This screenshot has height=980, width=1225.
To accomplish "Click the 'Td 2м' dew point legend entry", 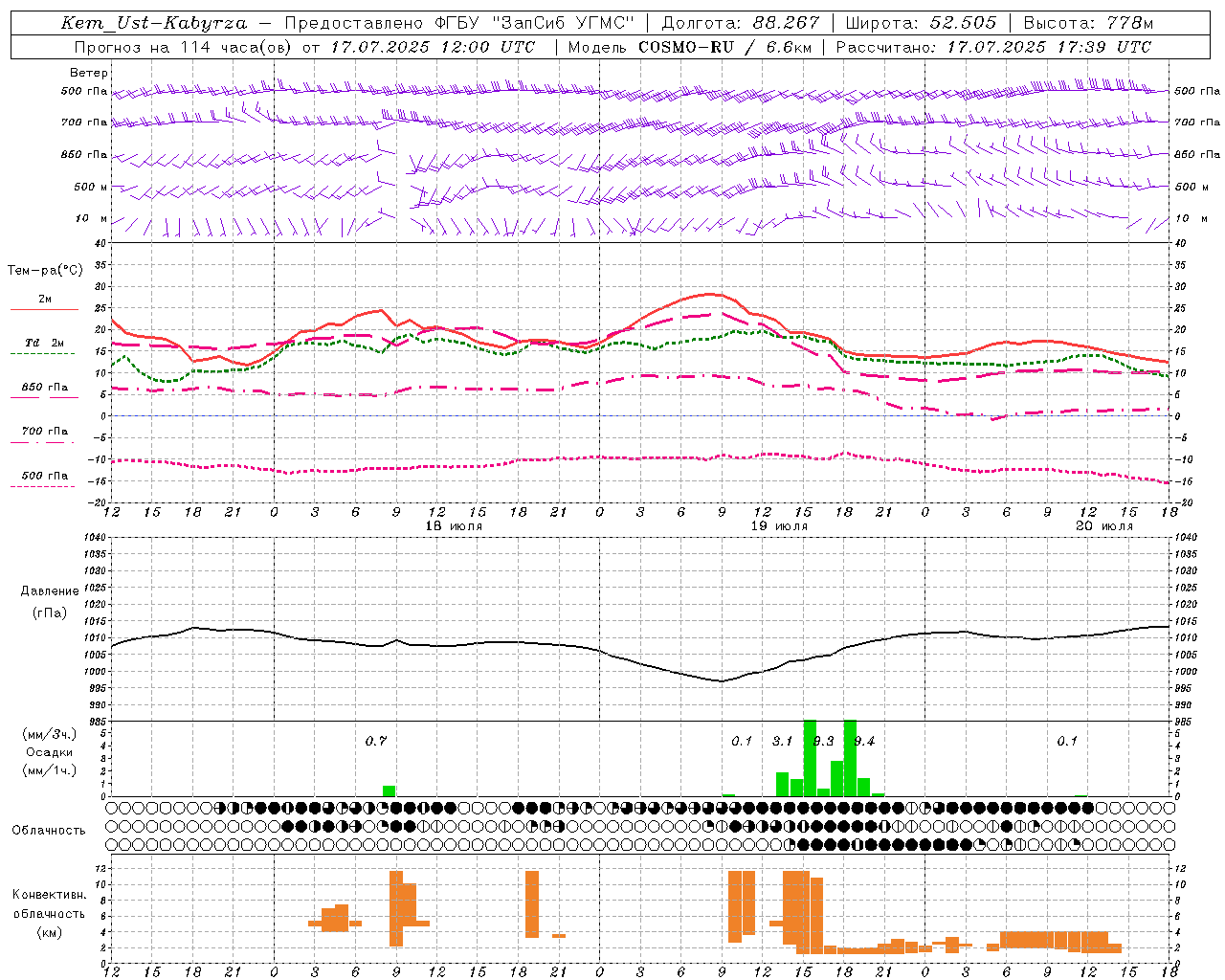I will [x=44, y=343].
